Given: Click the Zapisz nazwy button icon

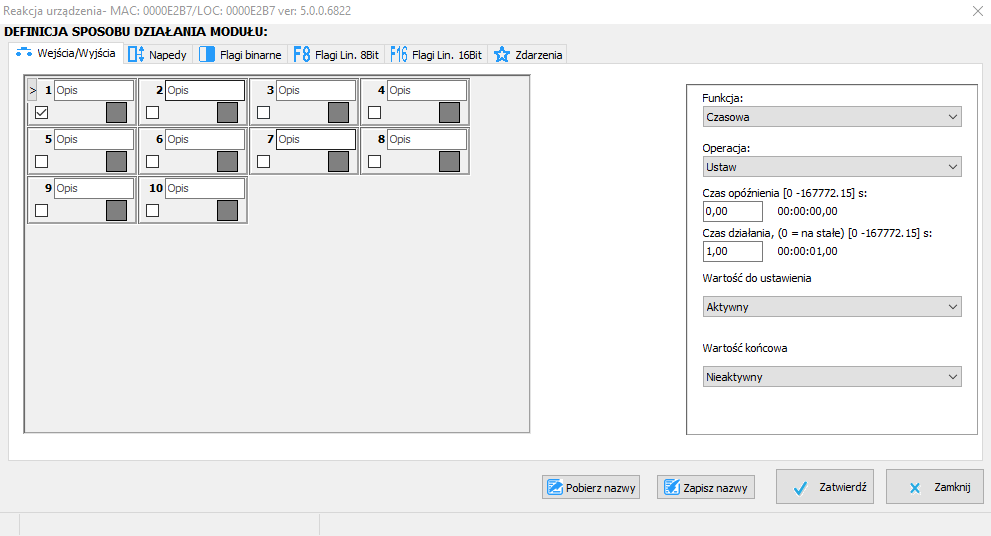Looking at the screenshot, I should 672,487.
